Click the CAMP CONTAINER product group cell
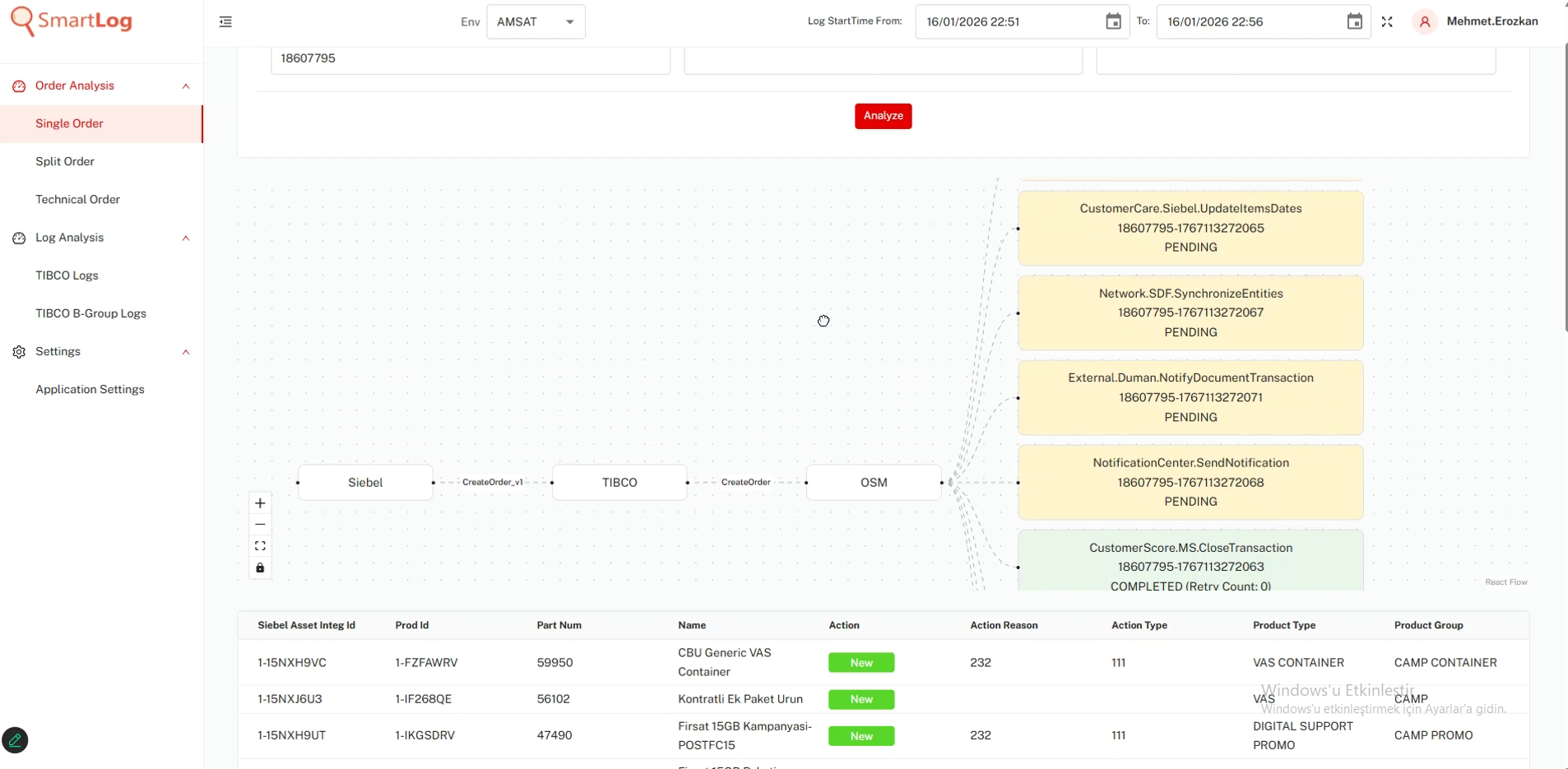This screenshot has height=769, width=1568. pyautogui.click(x=1445, y=663)
